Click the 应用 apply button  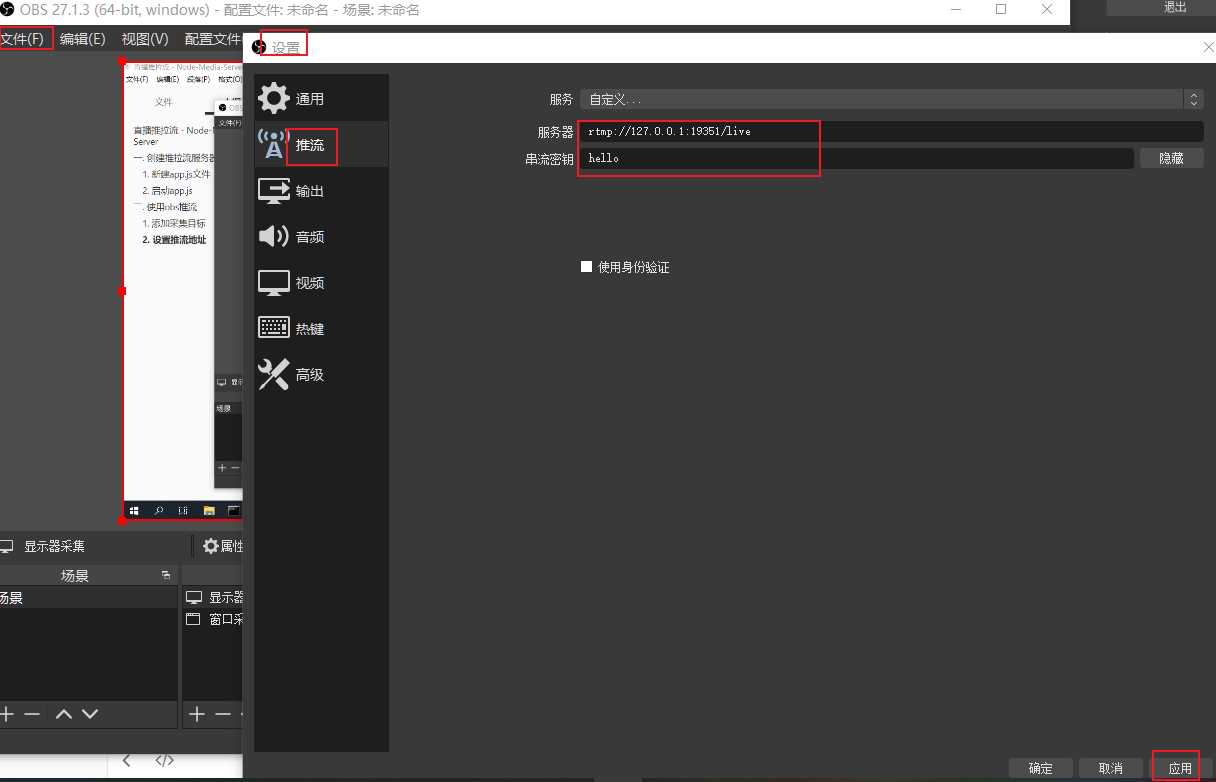[x=1180, y=768]
